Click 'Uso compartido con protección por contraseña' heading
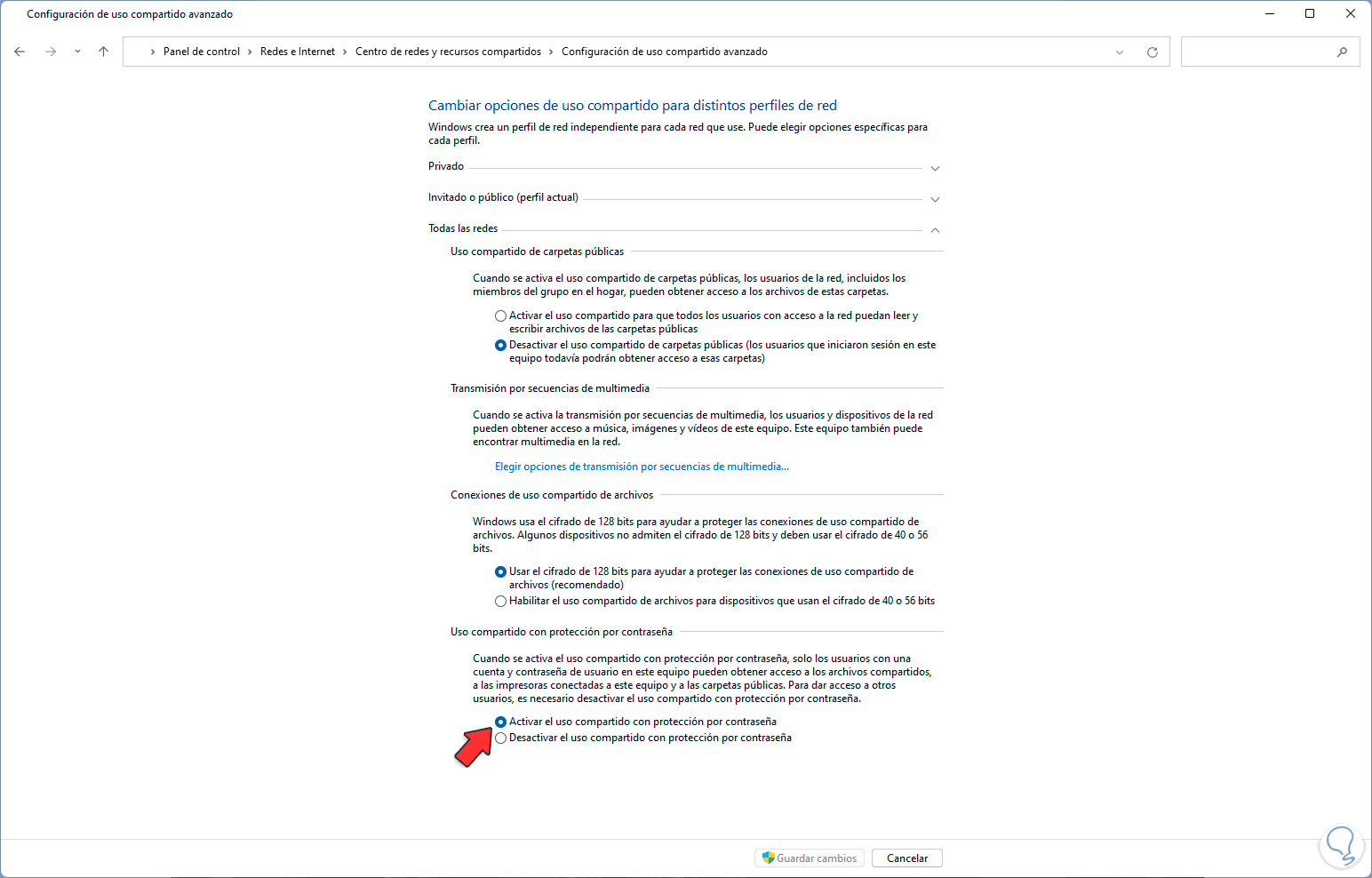Screen dimensions: 1372x878 click(562, 632)
